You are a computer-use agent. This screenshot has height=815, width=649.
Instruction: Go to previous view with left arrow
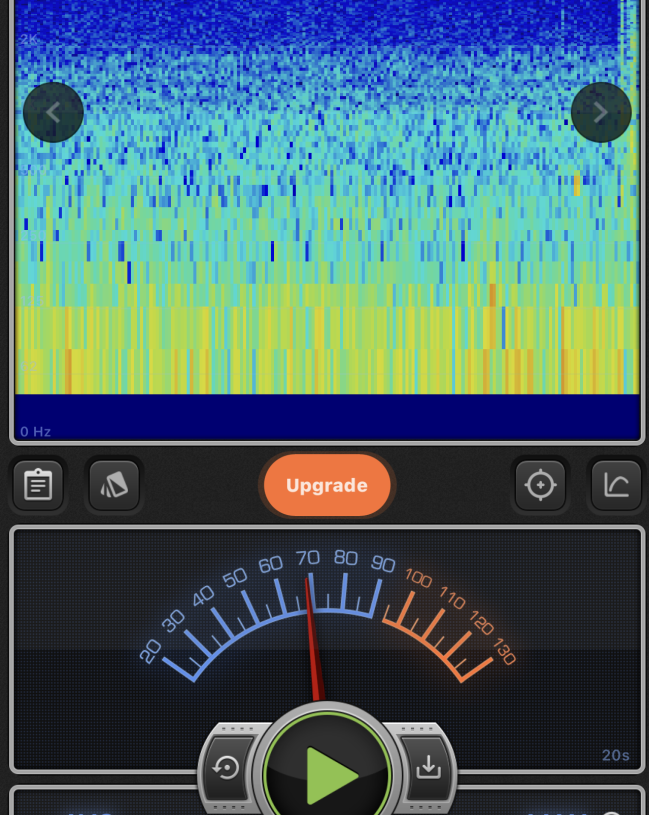(x=53, y=112)
